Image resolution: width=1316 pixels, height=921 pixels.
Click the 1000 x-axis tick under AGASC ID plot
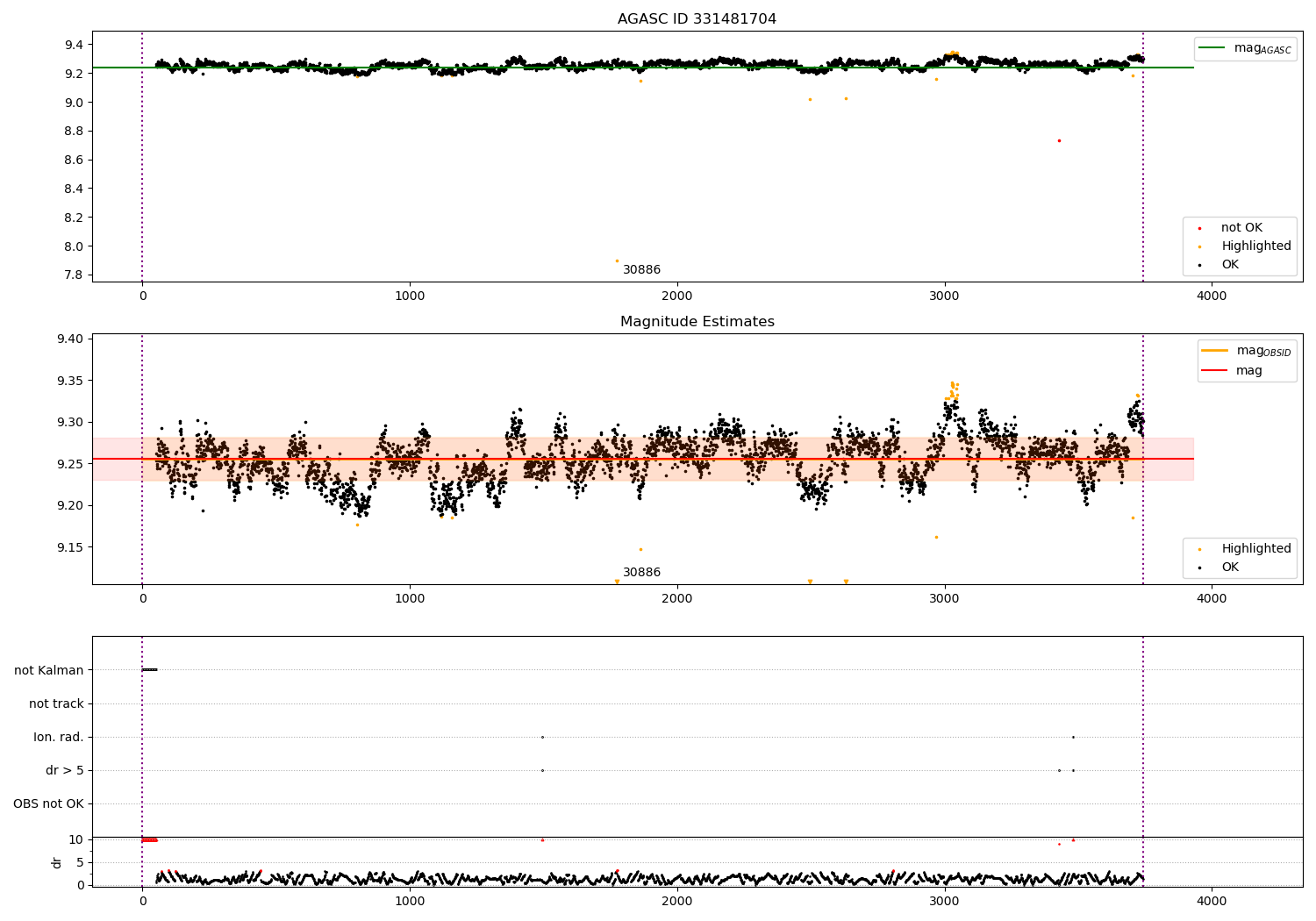tap(410, 296)
